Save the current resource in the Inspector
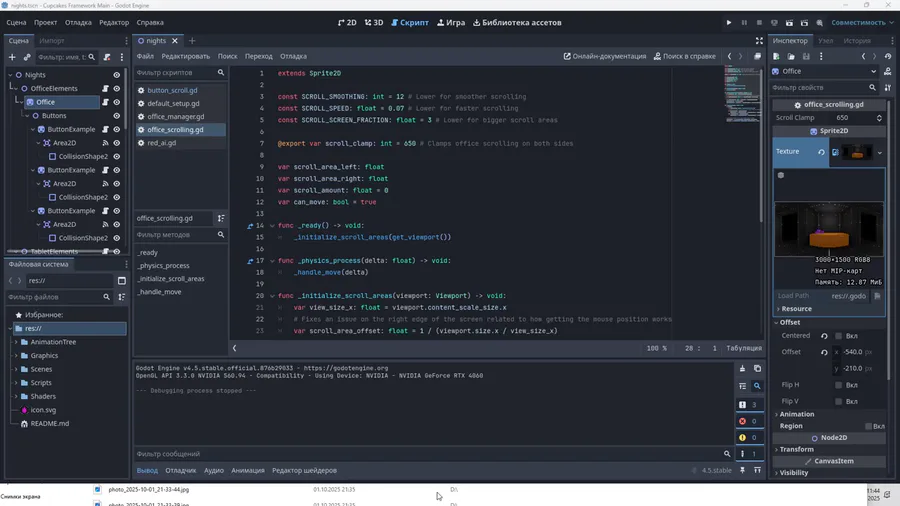 click(806, 56)
